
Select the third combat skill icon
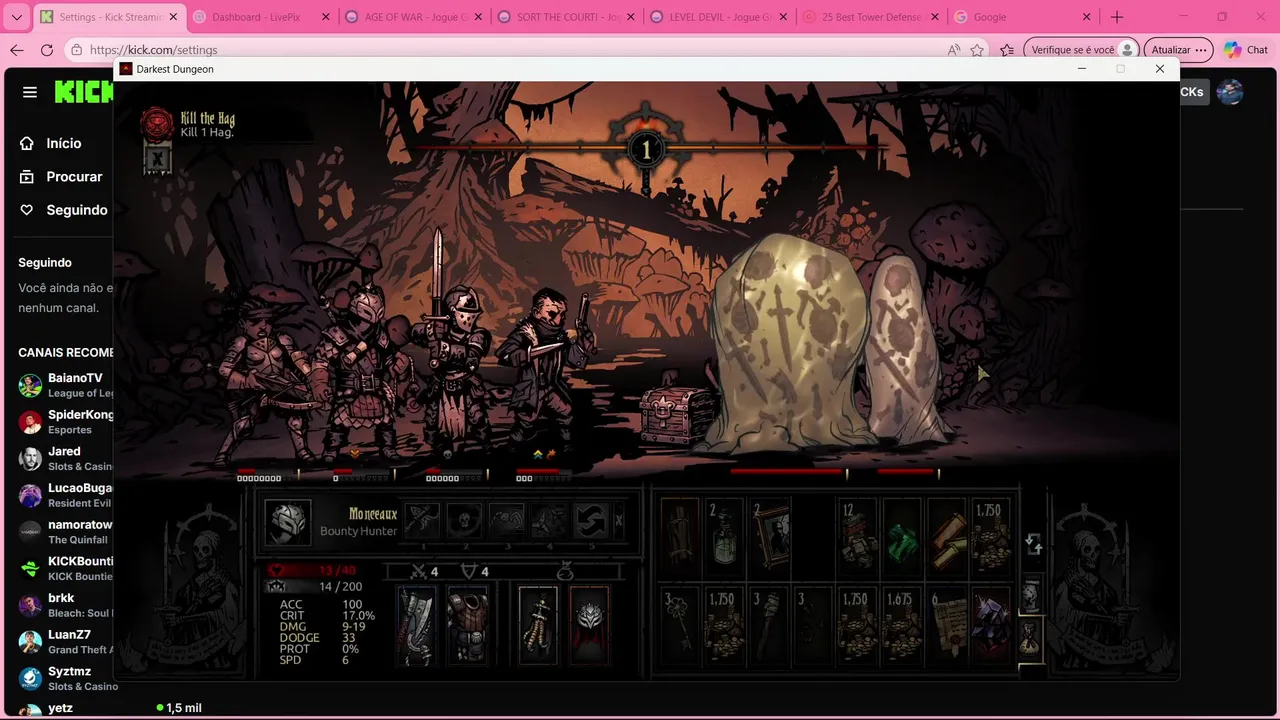(507, 521)
